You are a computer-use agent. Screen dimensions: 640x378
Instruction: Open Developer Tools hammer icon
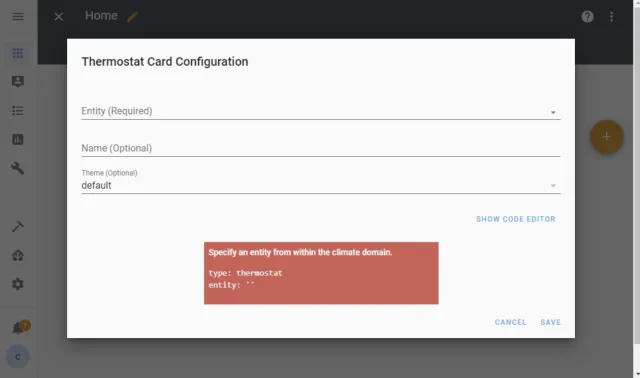(18, 227)
